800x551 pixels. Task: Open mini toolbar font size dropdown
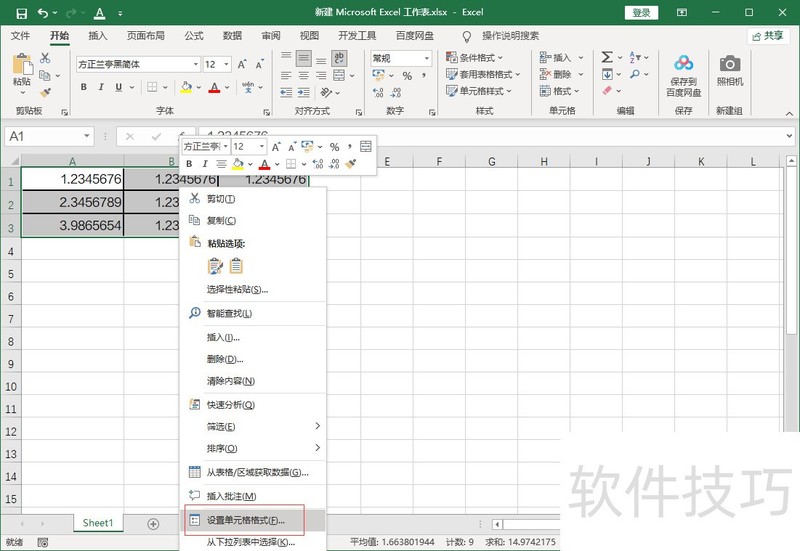[x=262, y=146]
